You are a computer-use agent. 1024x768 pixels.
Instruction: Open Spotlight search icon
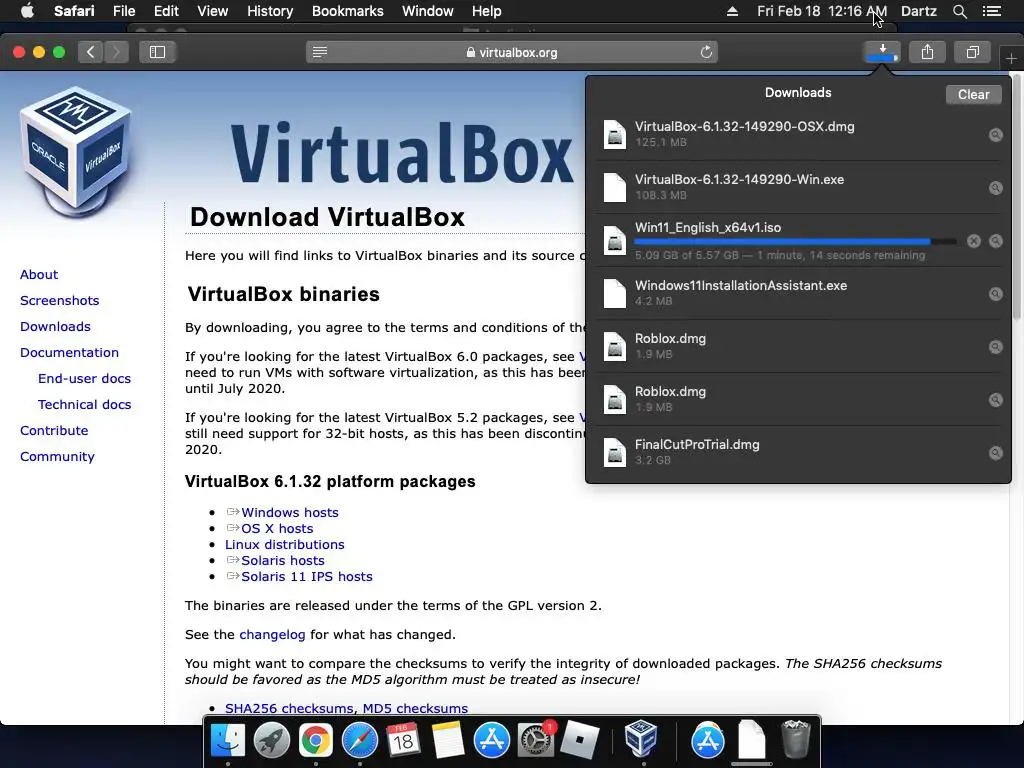pyautogui.click(x=959, y=11)
